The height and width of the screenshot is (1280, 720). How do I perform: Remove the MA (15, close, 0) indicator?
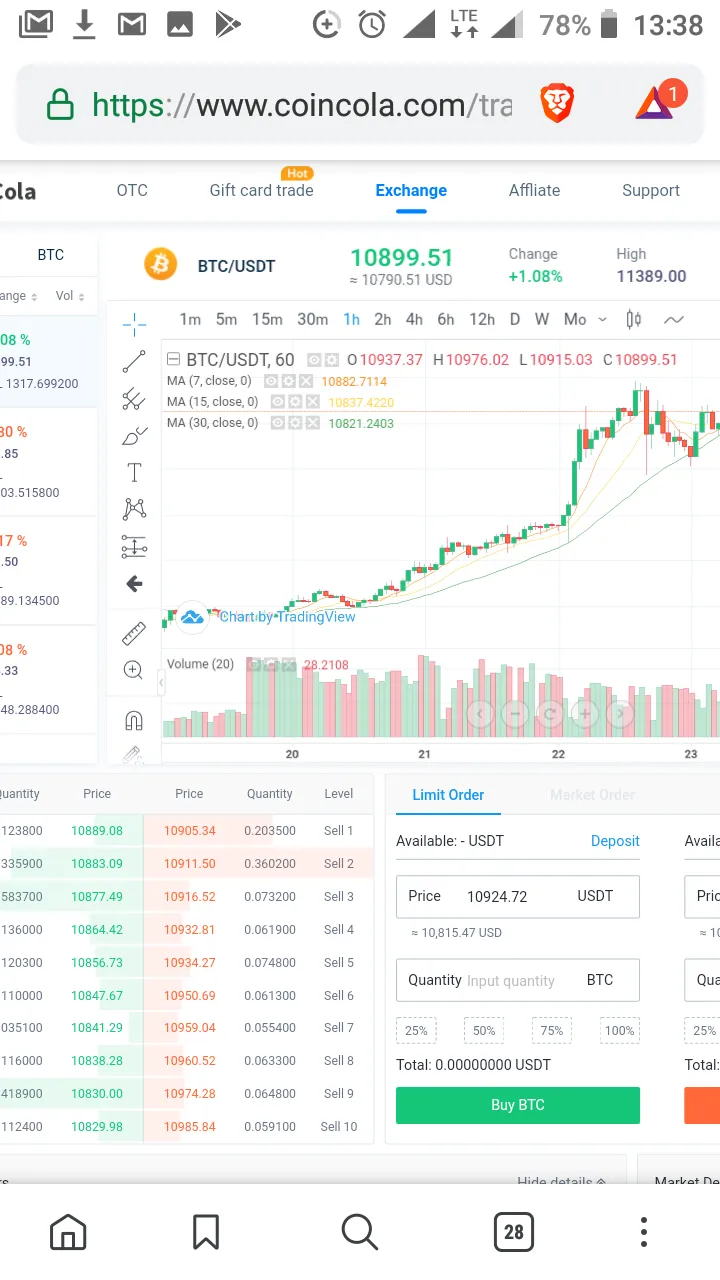click(x=312, y=402)
